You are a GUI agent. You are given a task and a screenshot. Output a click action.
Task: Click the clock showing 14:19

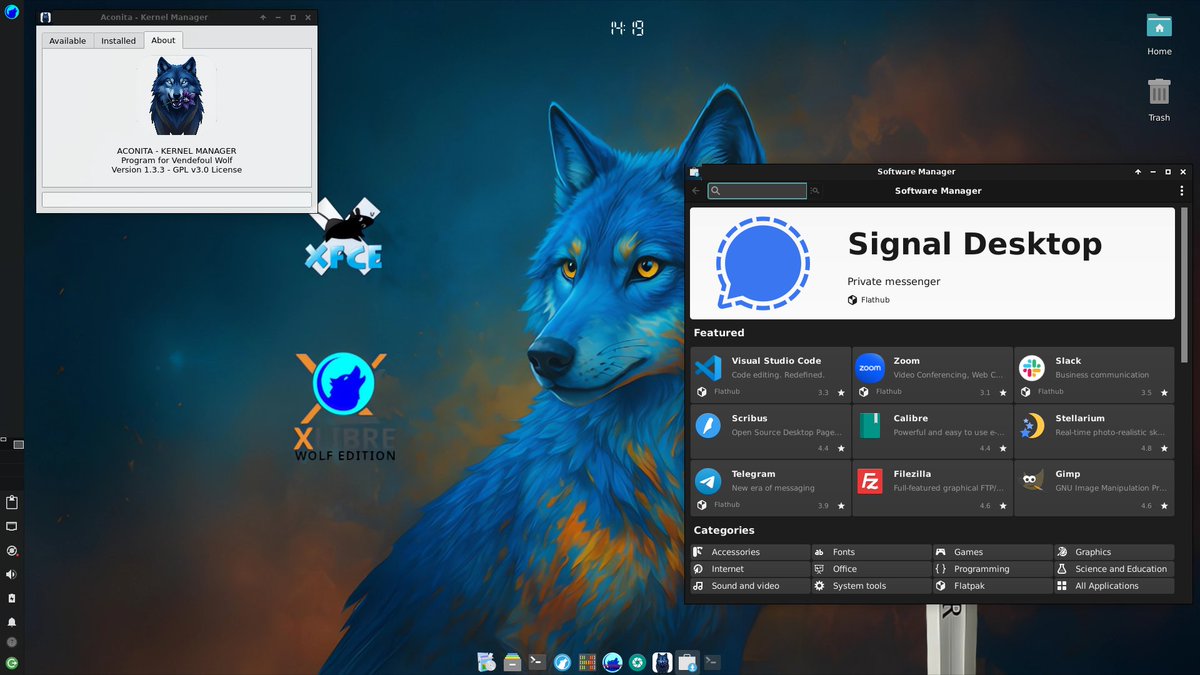pyautogui.click(x=627, y=29)
